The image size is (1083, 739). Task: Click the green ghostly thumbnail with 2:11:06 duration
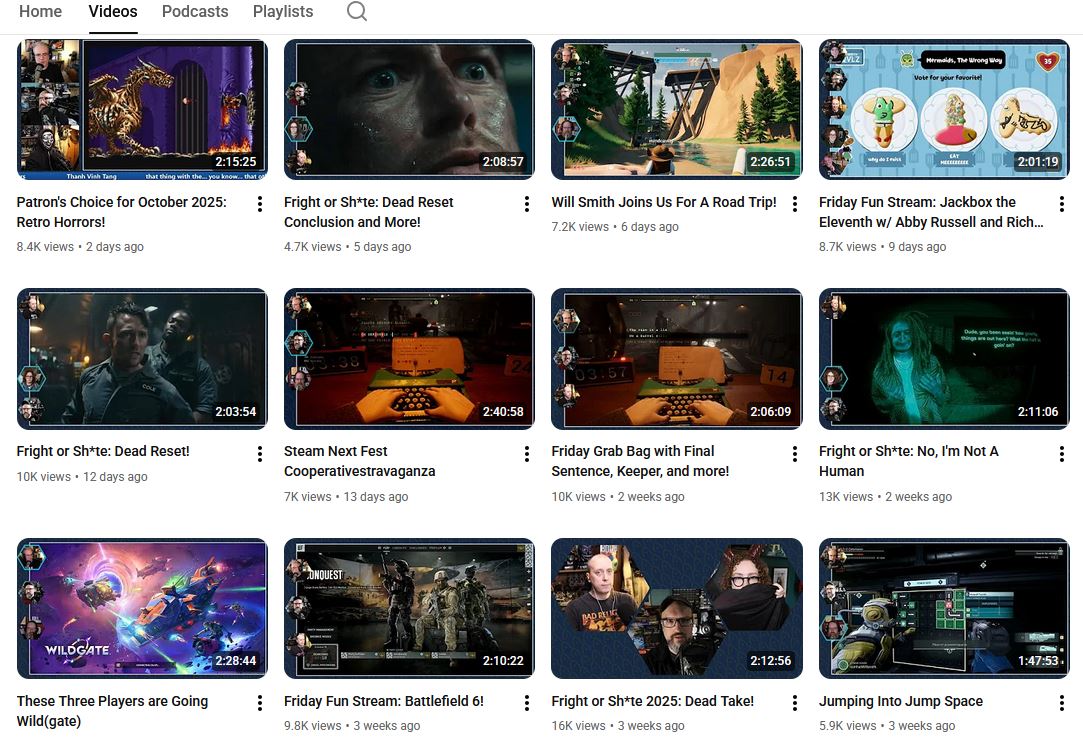tap(944, 359)
